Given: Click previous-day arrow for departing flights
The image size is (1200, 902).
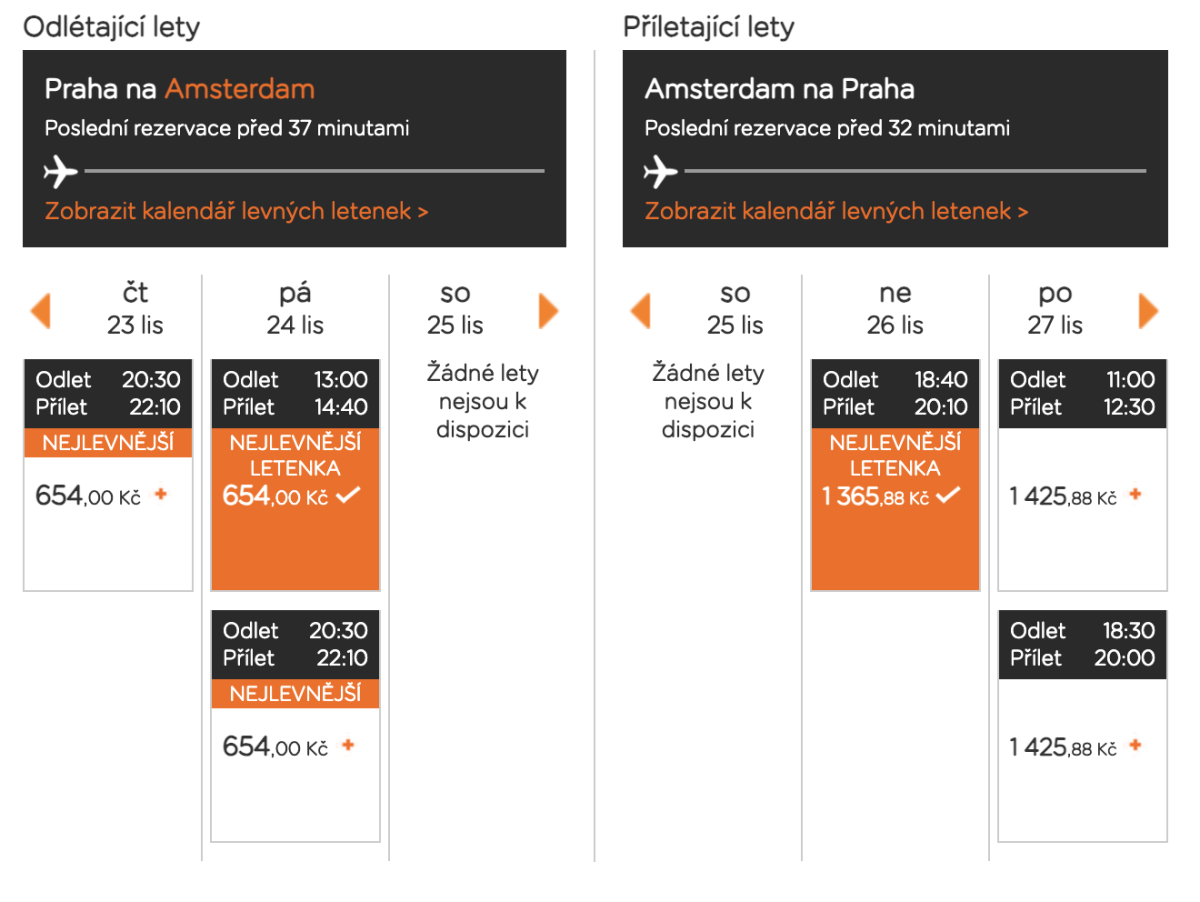Looking at the screenshot, I should (x=41, y=310).
